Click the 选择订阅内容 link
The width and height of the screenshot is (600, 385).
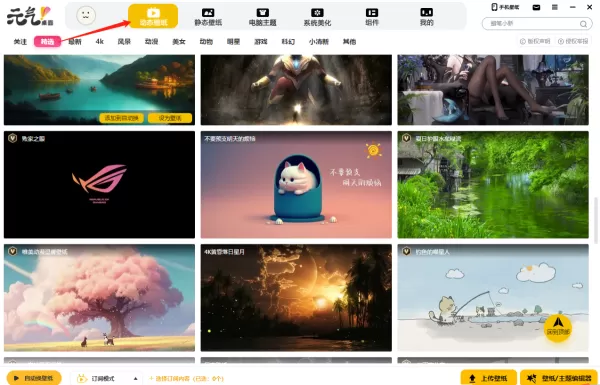click(186, 378)
